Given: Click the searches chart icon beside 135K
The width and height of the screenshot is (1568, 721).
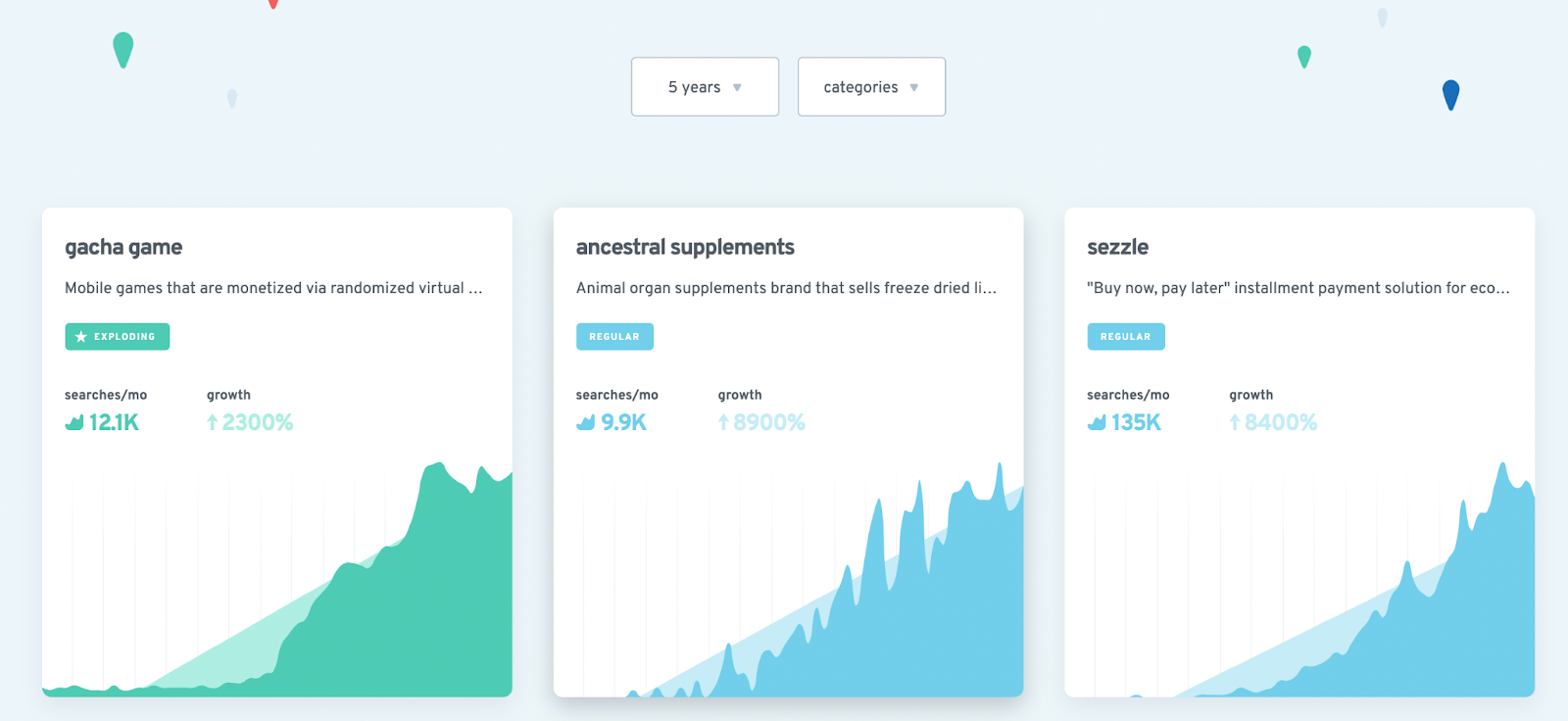Looking at the screenshot, I should pyautogui.click(x=1097, y=422).
